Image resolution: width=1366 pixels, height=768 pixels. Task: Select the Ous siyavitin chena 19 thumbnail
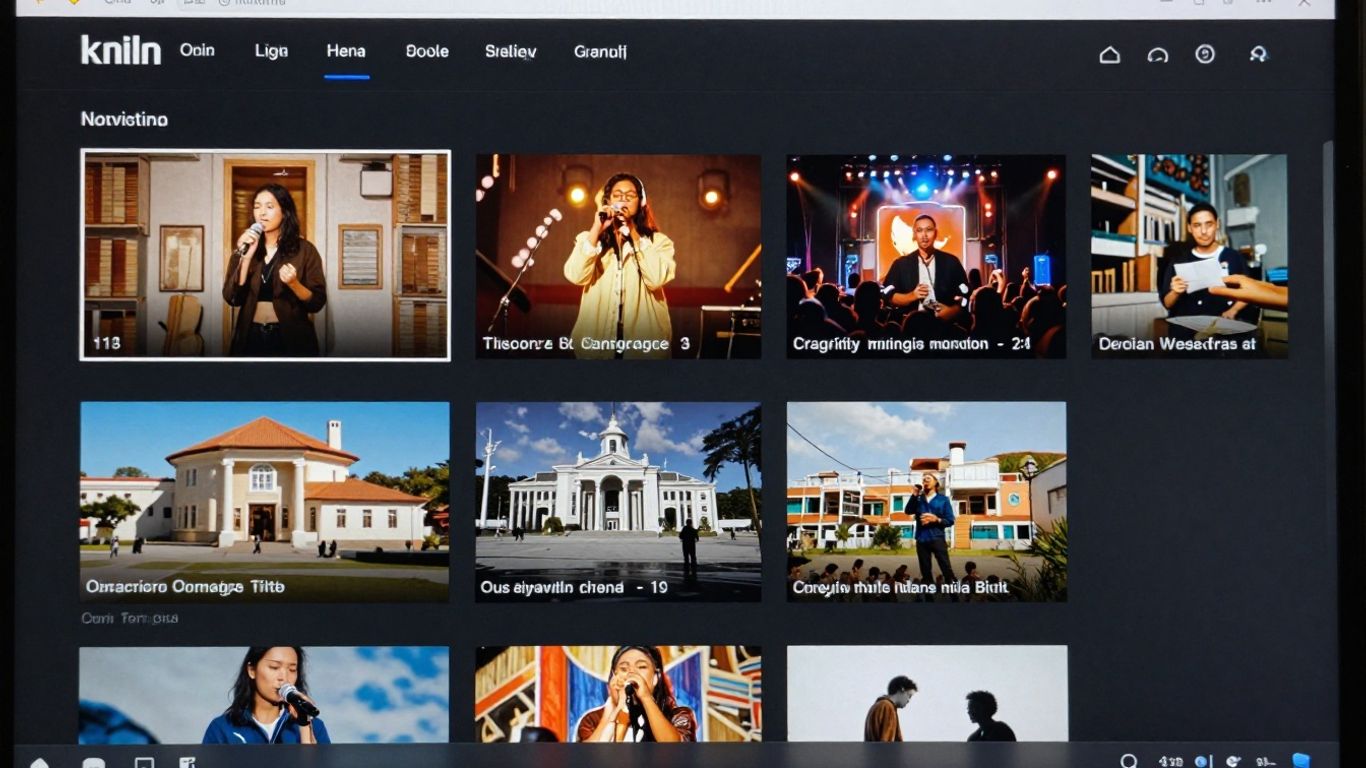pyautogui.click(x=618, y=502)
